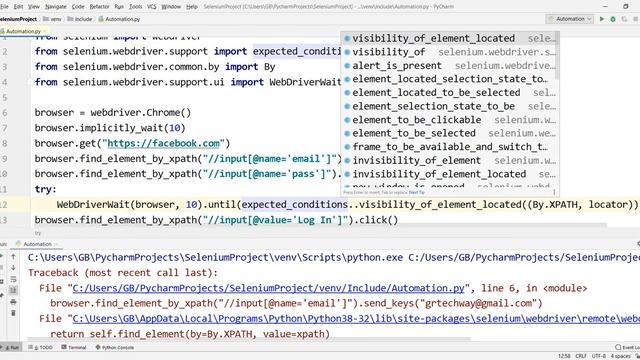Select the Automation.py editor tab

click(24, 31)
